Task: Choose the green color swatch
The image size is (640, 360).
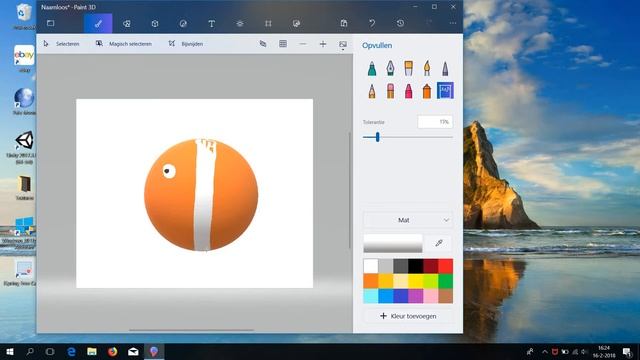Action: (445, 281)
